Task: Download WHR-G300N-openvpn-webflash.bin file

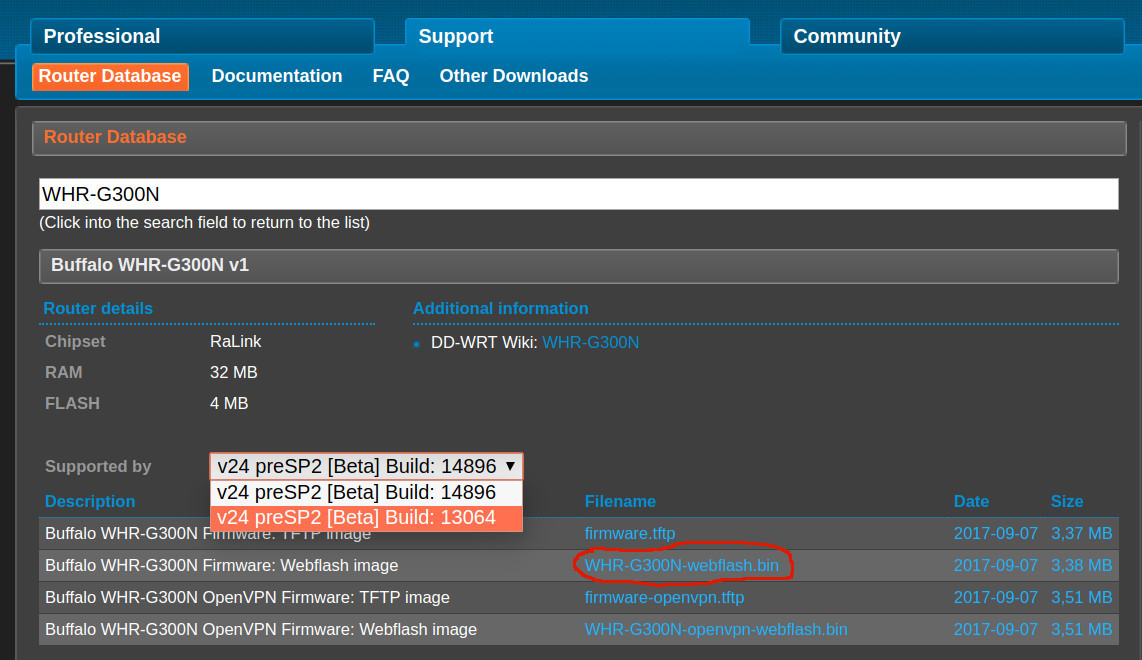Action: click(716, 629)
